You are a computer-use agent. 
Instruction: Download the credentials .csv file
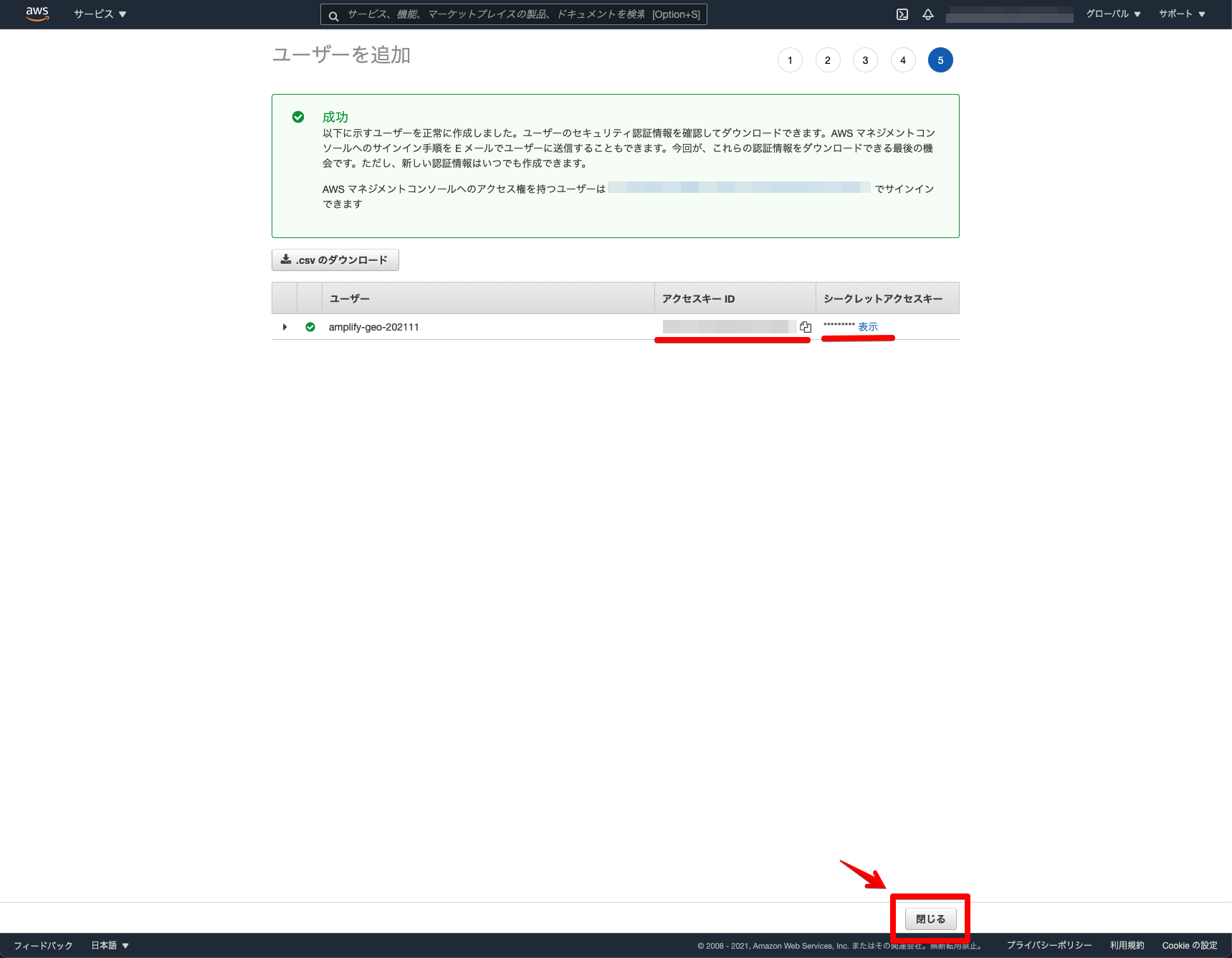point(335,260)
